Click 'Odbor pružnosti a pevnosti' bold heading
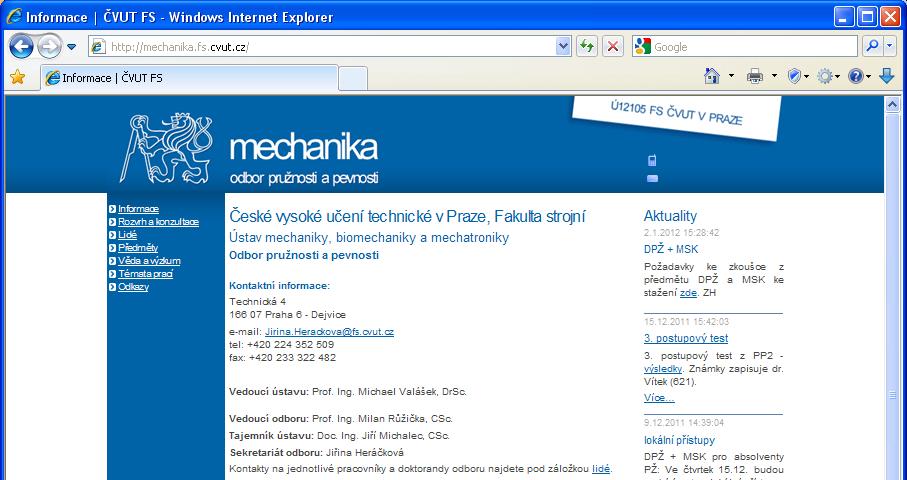907x480 pixels. (304, 255)
